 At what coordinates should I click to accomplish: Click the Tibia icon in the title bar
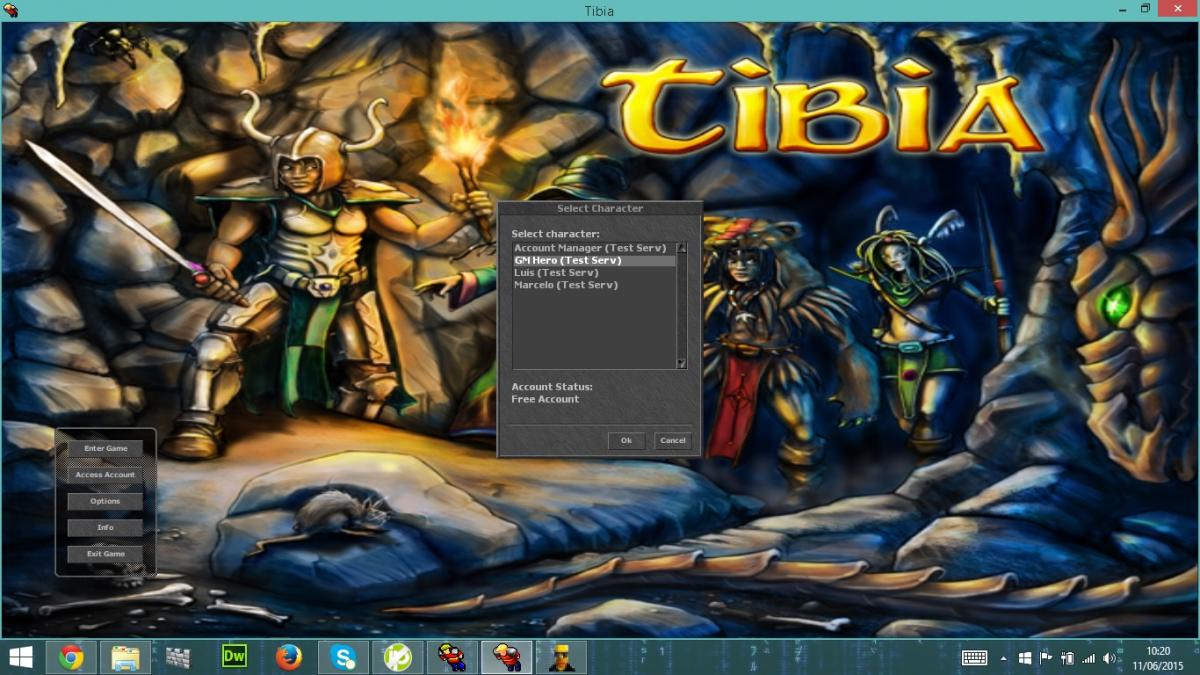[x=11, y=11]
